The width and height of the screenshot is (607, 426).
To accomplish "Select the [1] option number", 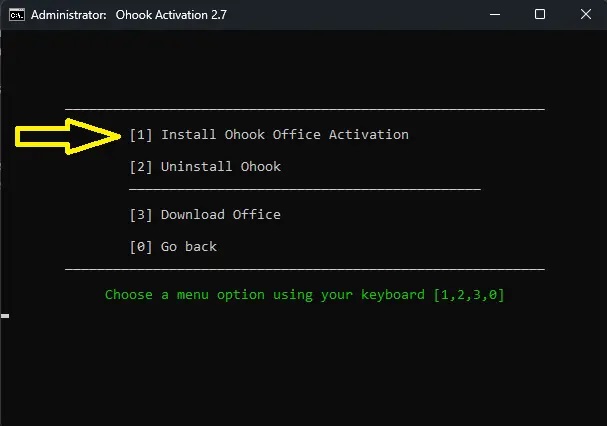I will click(141, 135).
